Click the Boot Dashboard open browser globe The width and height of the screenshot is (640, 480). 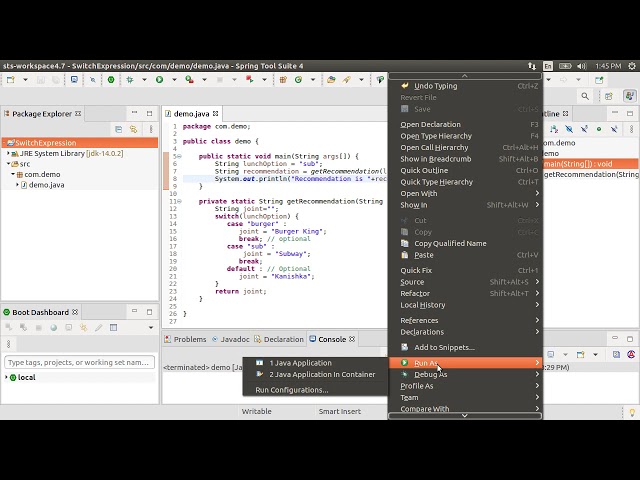53,328
